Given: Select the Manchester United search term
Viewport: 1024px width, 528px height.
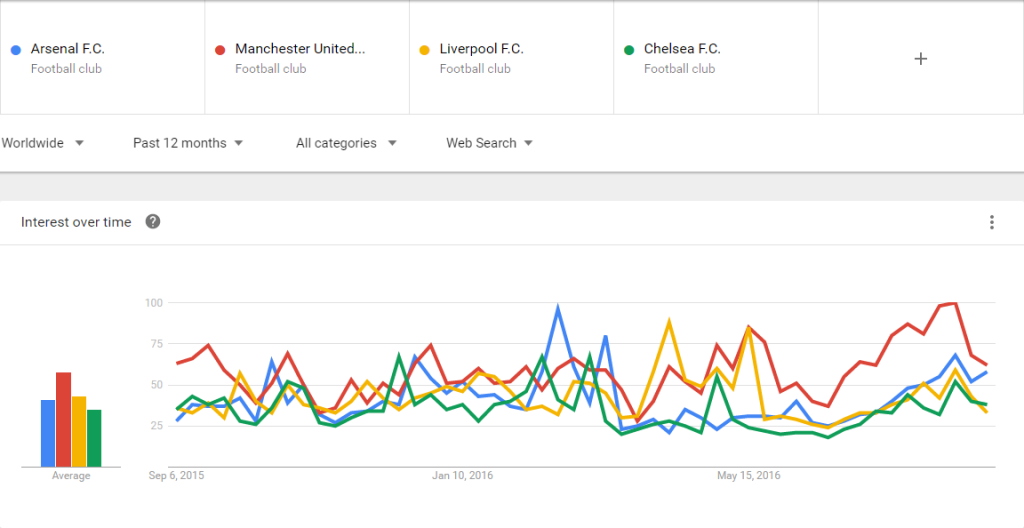Looking at the screenshot, I should pyautogui.click(x=300, y=49).
